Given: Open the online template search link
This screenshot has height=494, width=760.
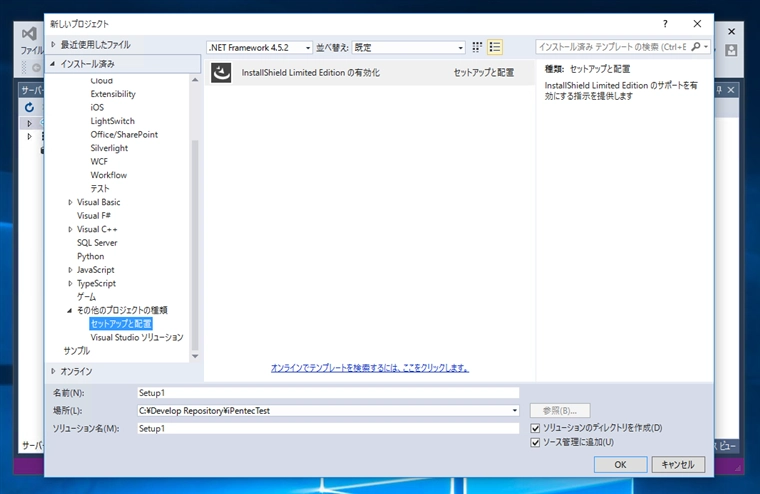Looking at the screenshot, I should (370, 368).
